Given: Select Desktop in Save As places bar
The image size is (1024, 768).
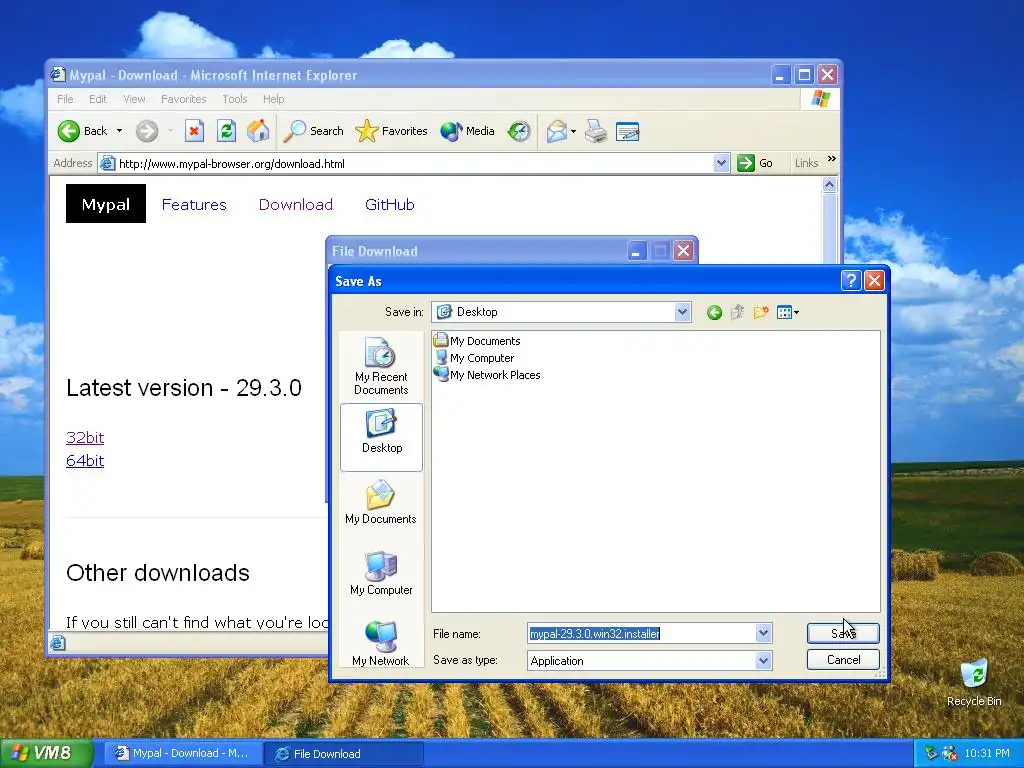Looking at the screenshot, I should click(381, 437).
